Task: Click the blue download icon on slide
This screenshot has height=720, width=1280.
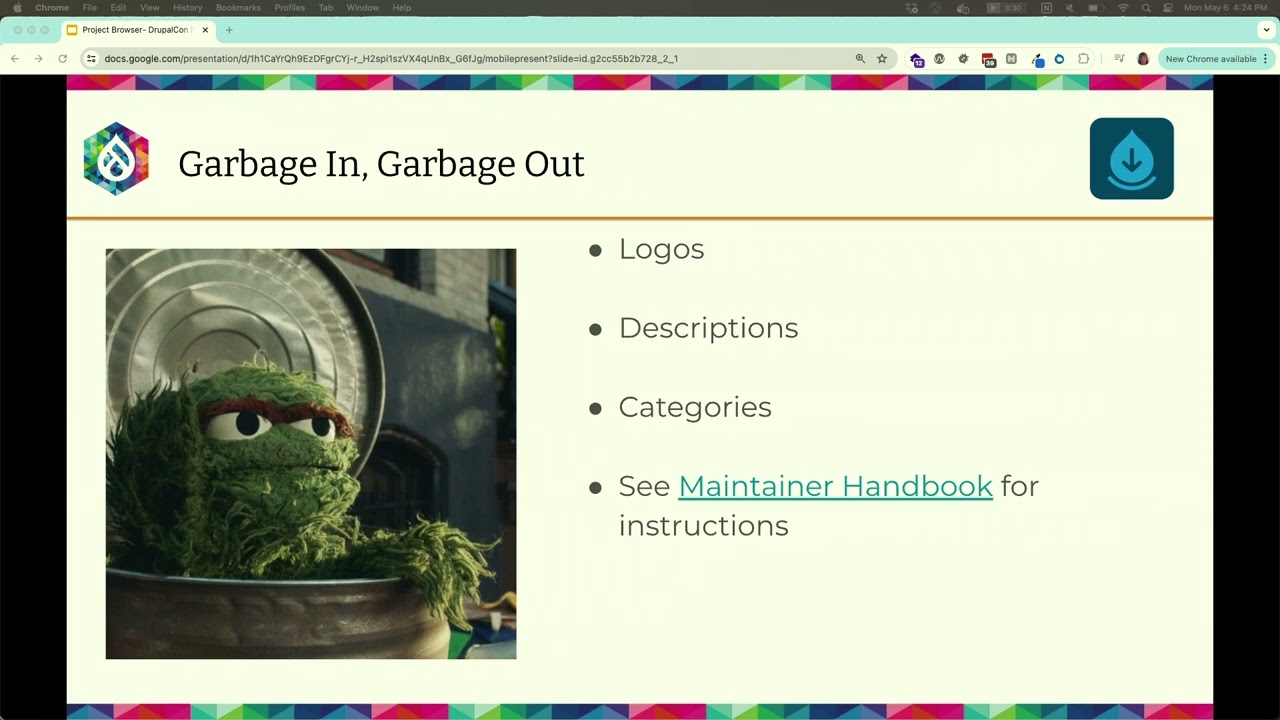Action: click(1132, 159)
